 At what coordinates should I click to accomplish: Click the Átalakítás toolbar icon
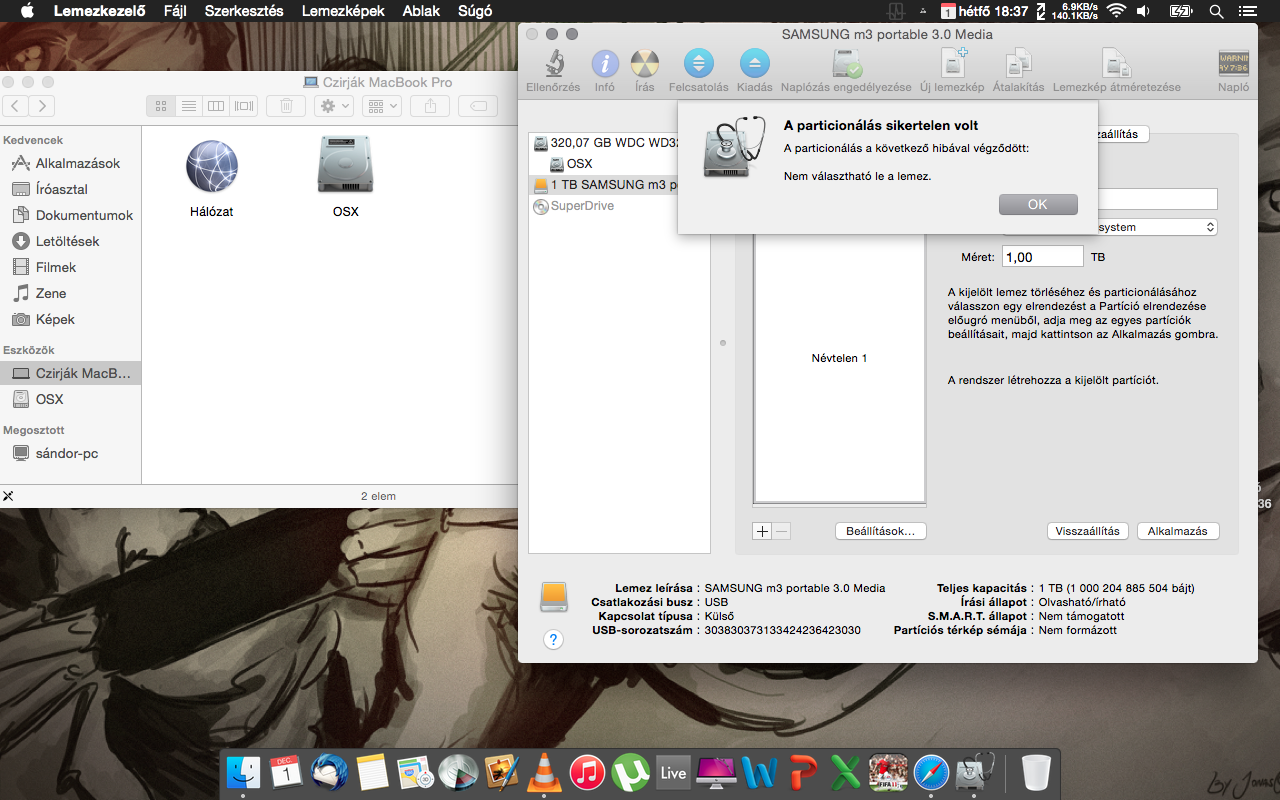[x=1018, y=64]
